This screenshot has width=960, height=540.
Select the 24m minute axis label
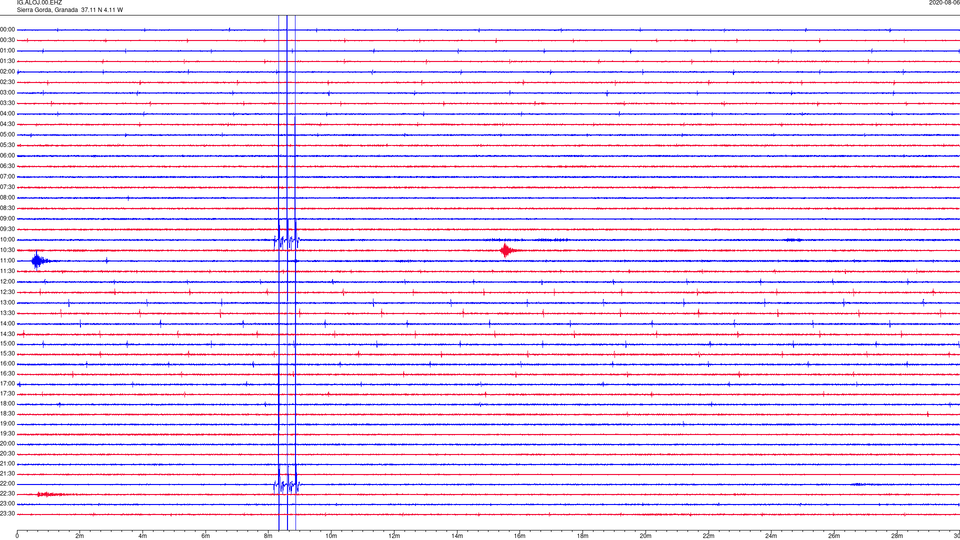click(x=771, y=536)
